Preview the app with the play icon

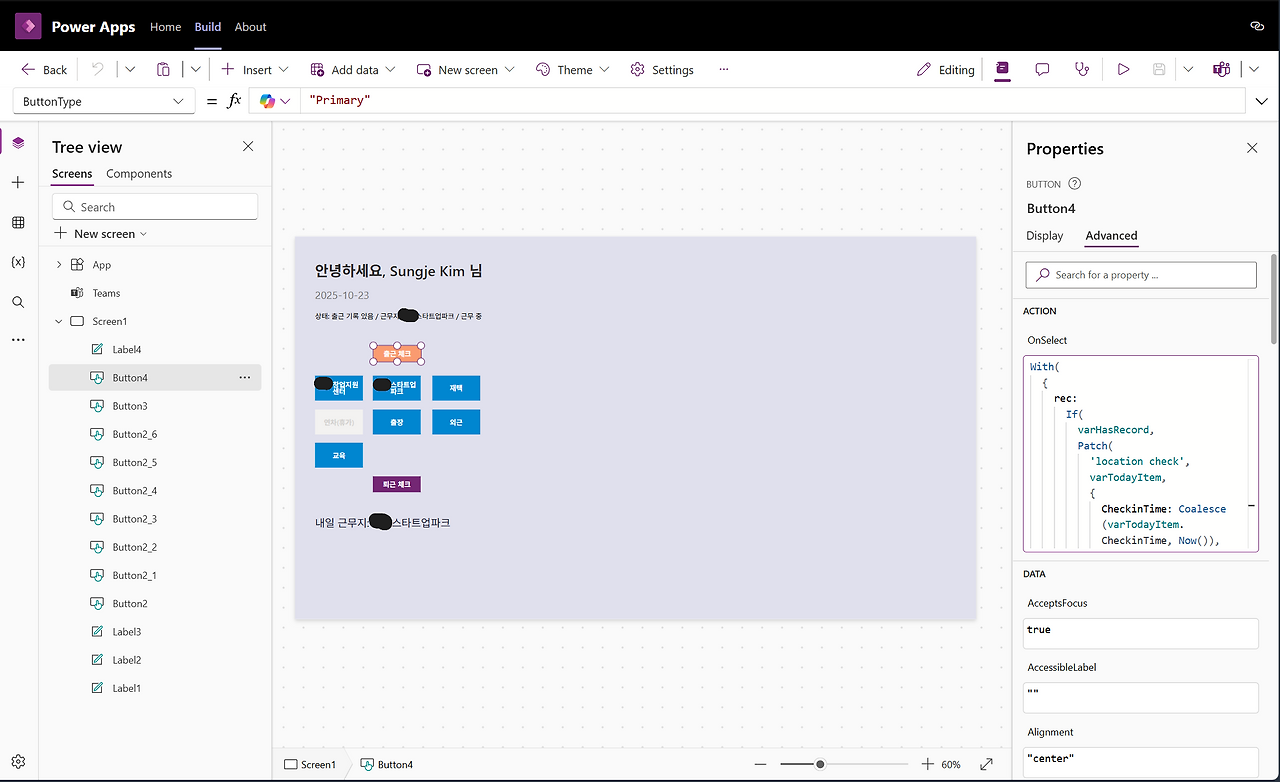point(1123,69)
